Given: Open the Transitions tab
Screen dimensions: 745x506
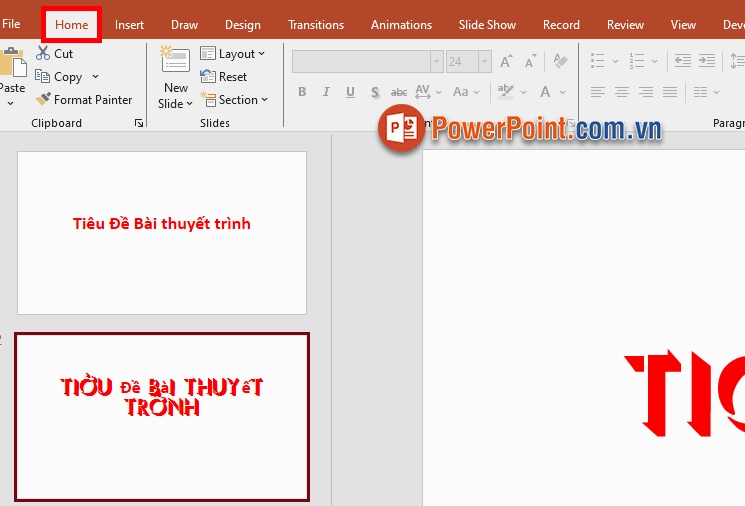Looking at the screenshot, I should click(316, 25).
